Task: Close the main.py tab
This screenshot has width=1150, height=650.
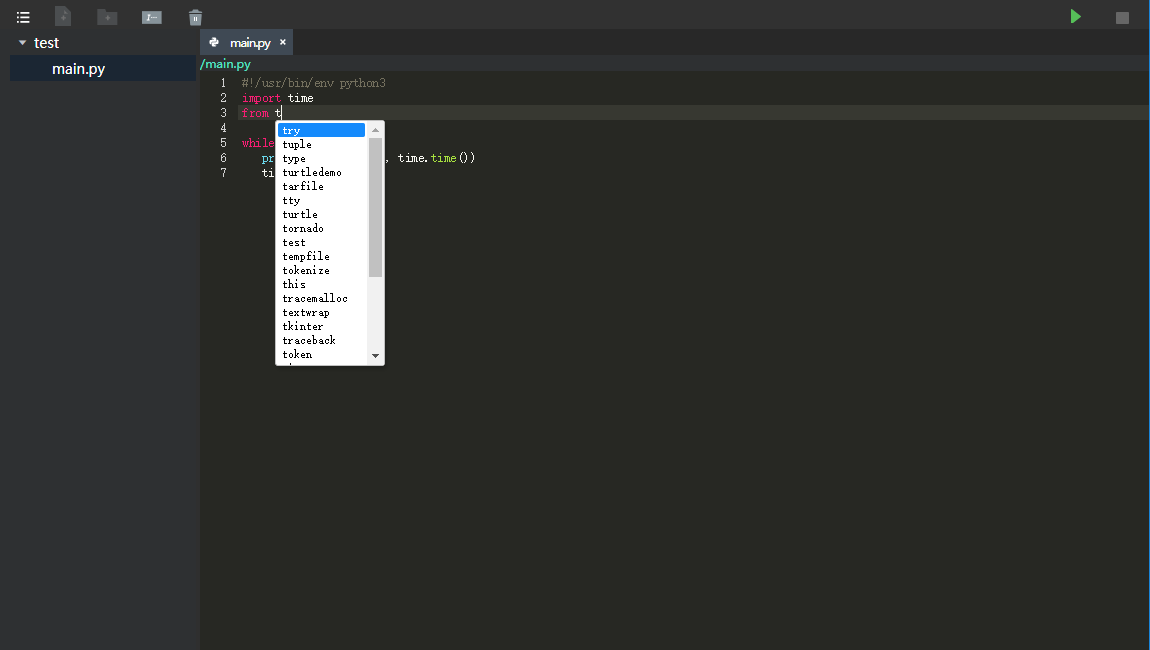Action: click(x=282, y=42)
